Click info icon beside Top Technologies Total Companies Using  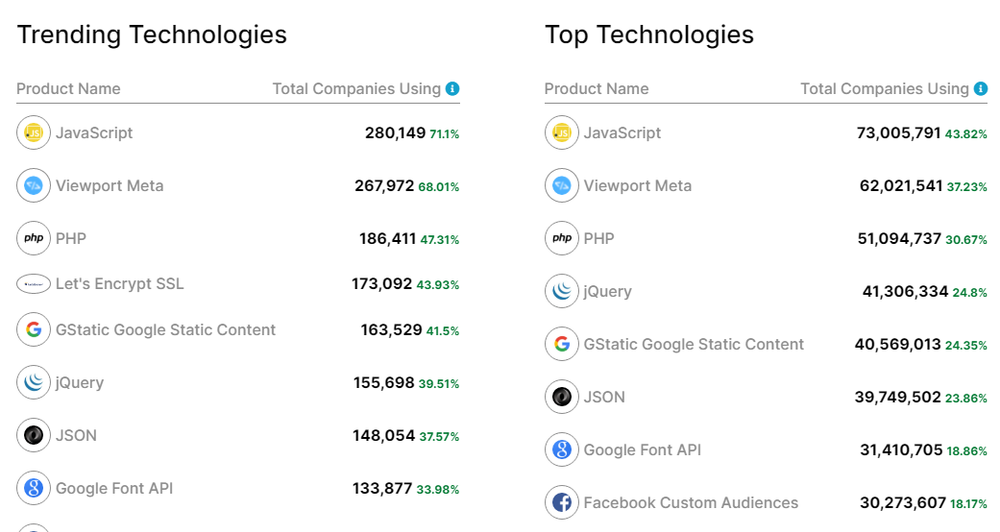pyautogui.click(x=980, y=89)
